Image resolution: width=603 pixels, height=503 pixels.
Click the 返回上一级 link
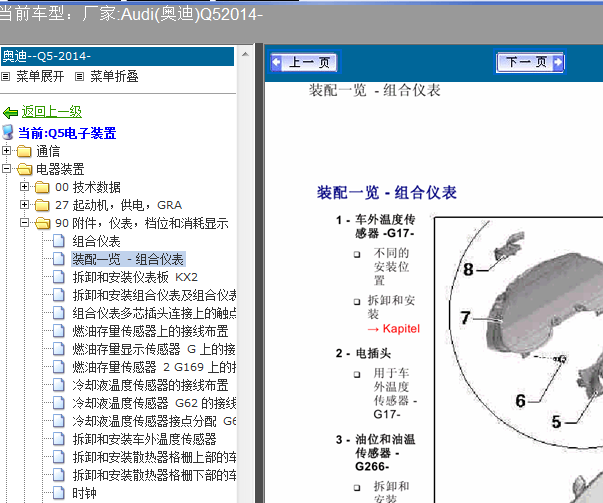pyautogui.click(x=52, y=112)
